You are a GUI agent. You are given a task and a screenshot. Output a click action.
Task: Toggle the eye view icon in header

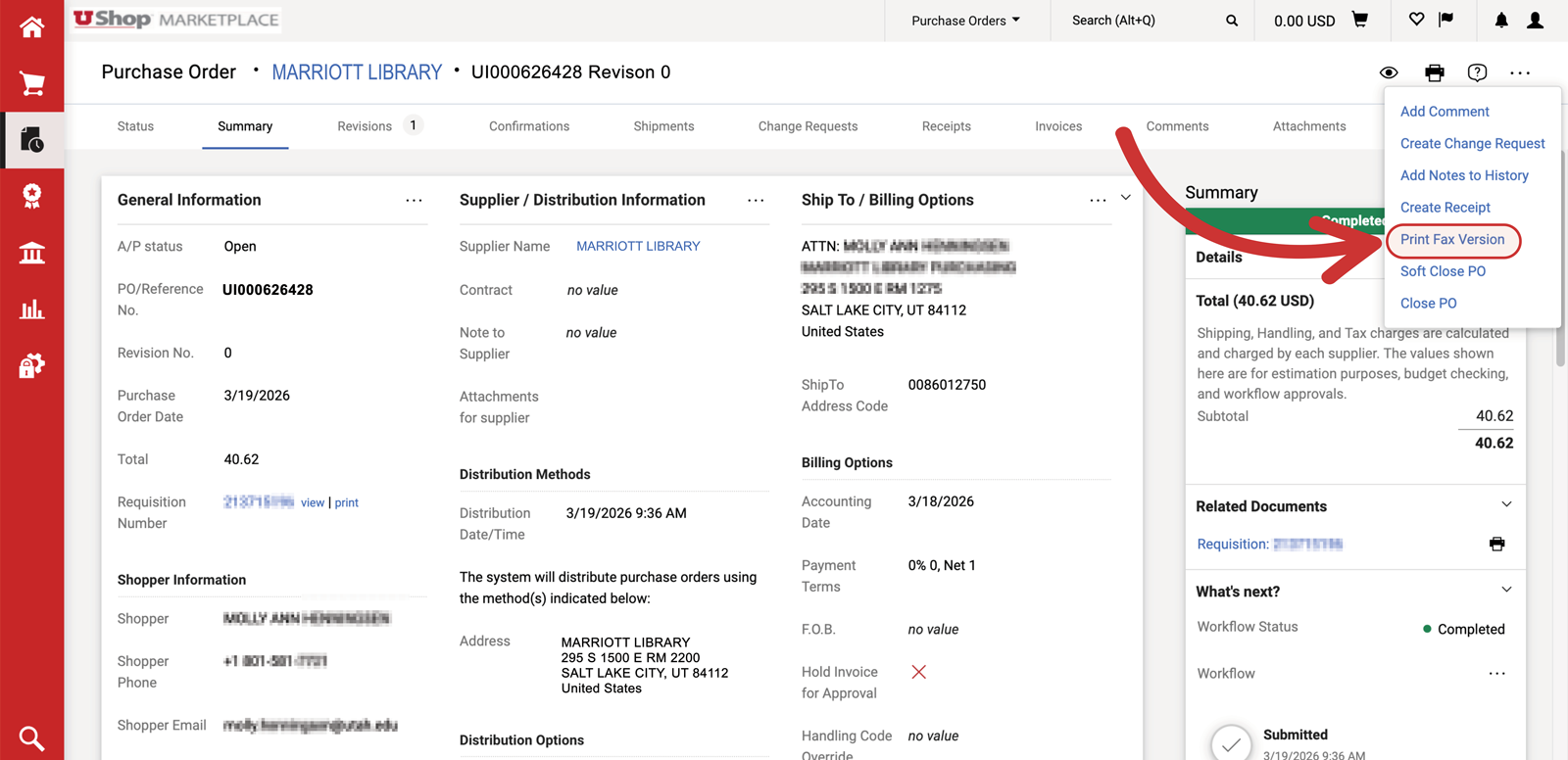[1389, 72]
